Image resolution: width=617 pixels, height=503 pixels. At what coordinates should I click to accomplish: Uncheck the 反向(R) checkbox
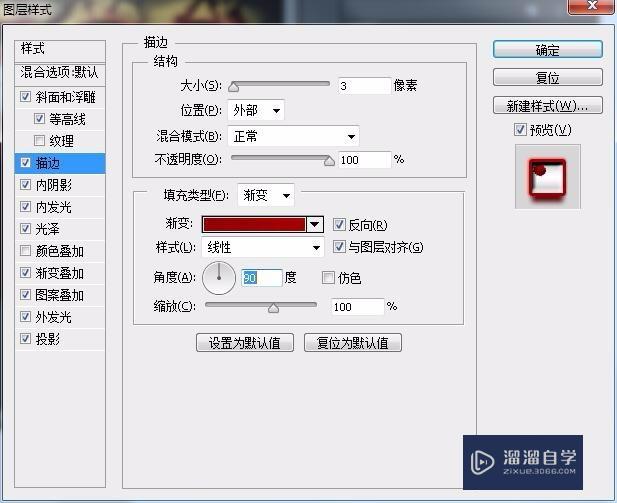point(339,224)
